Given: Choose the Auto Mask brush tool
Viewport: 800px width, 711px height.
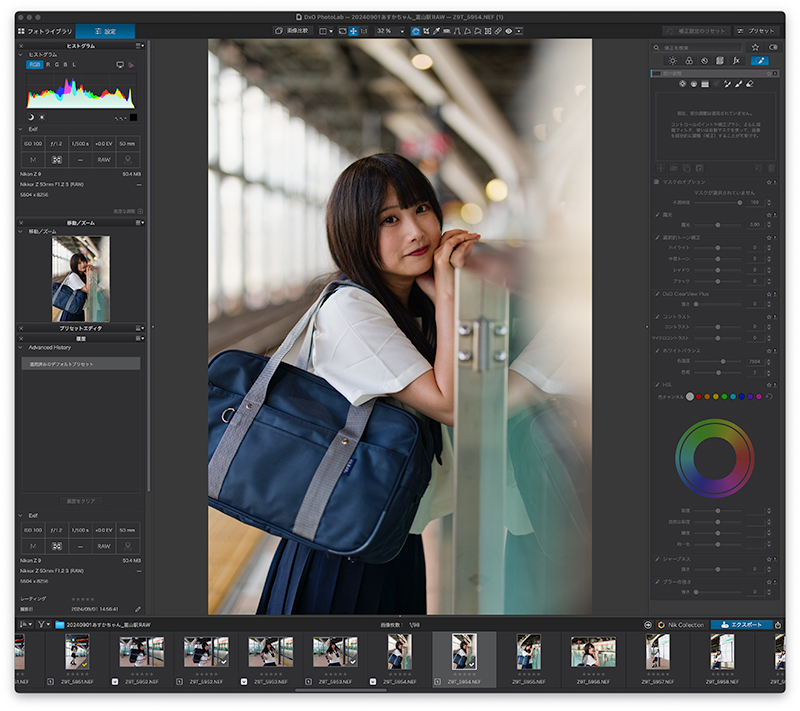Looking at the screenshot, I should pos(728,84).
